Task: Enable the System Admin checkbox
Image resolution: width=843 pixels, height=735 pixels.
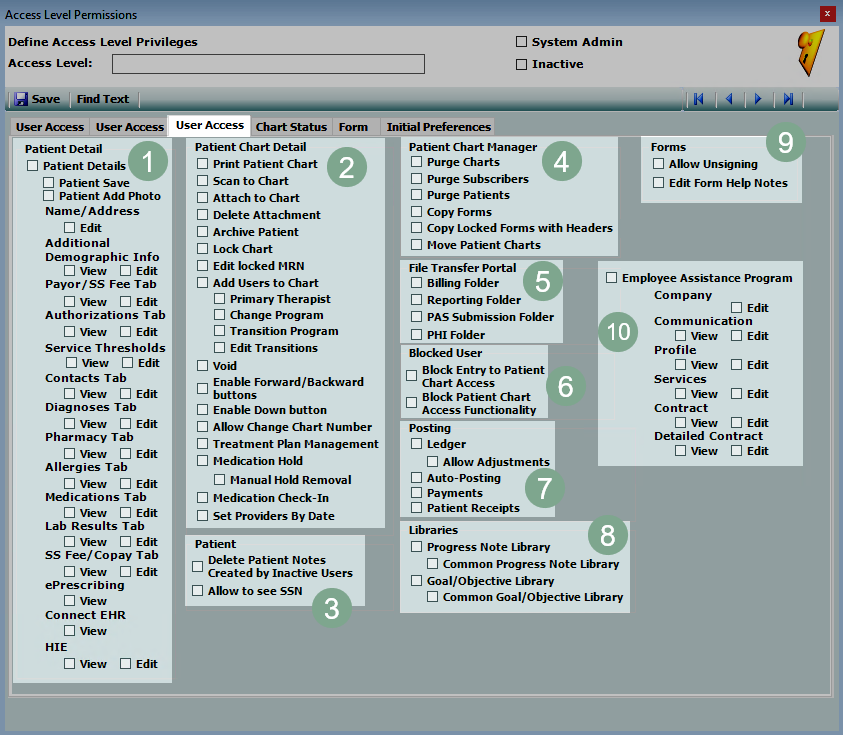Action: coord(521,42)
